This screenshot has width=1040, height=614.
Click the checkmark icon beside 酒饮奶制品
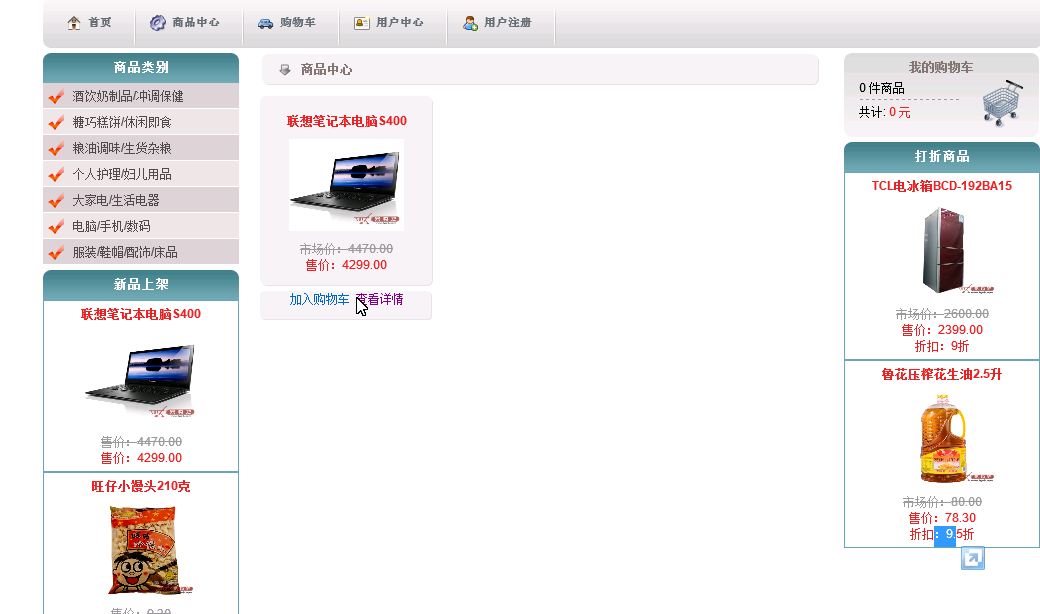pyautogui.click(x=56, y=97)
